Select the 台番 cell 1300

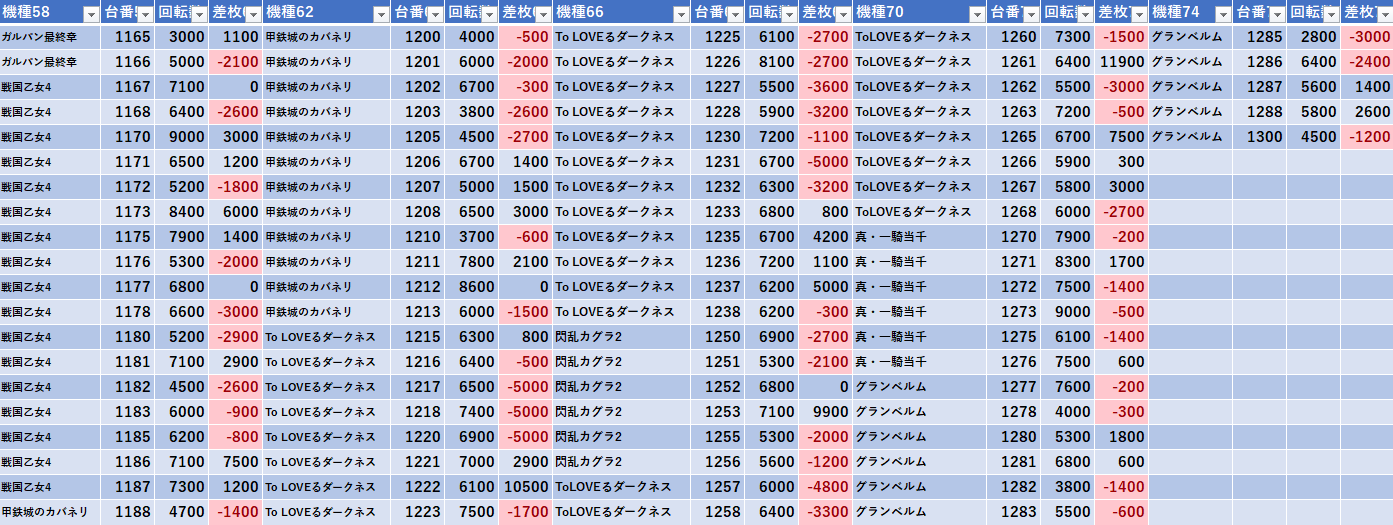click(x=1259, y=137)
